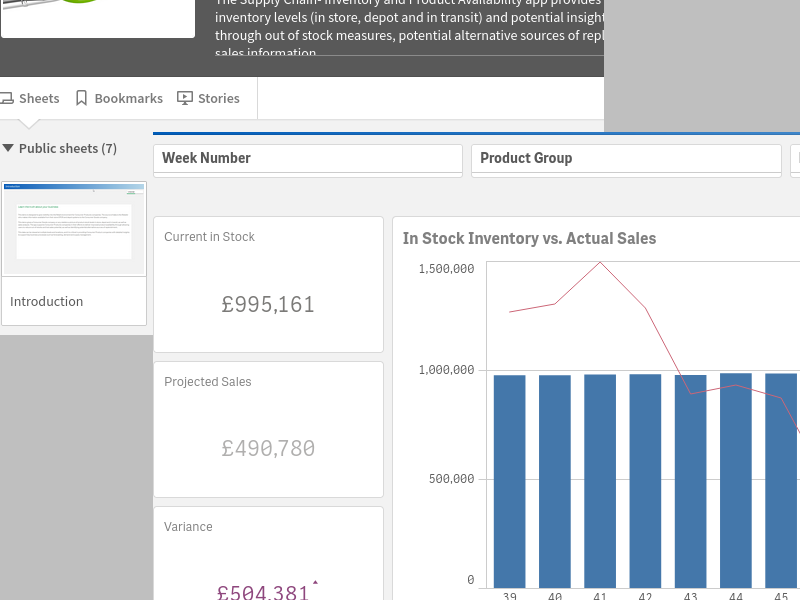The width and height of the screenshot is (800, 600).
Task: Click the app description text area
Action: 409,27
